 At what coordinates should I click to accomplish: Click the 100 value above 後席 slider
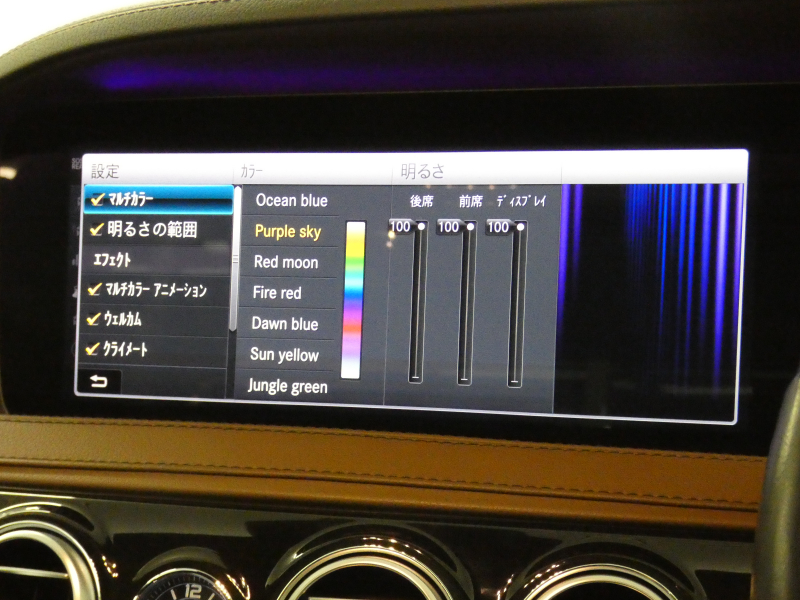[x=401, y=227]
